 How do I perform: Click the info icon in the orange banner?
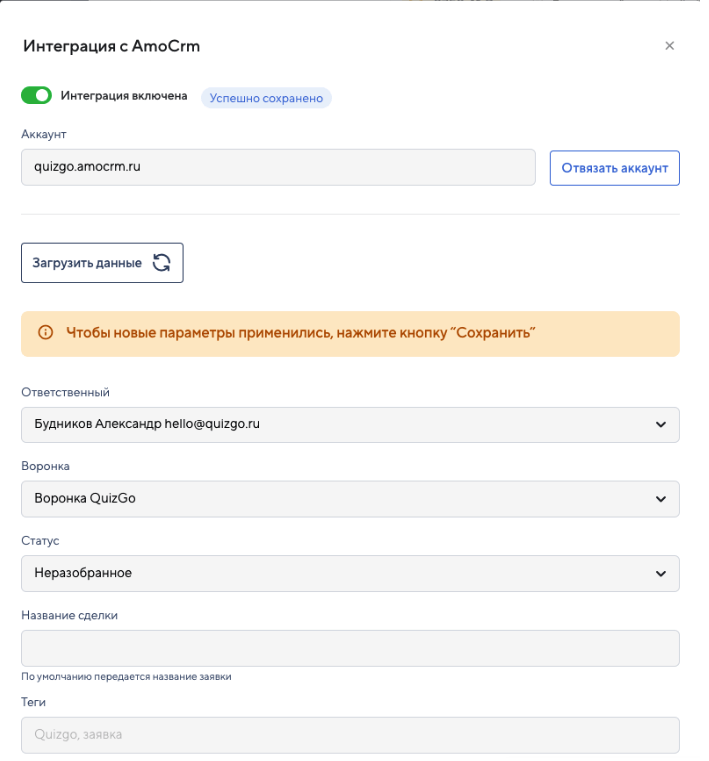[x=45, y=333]
